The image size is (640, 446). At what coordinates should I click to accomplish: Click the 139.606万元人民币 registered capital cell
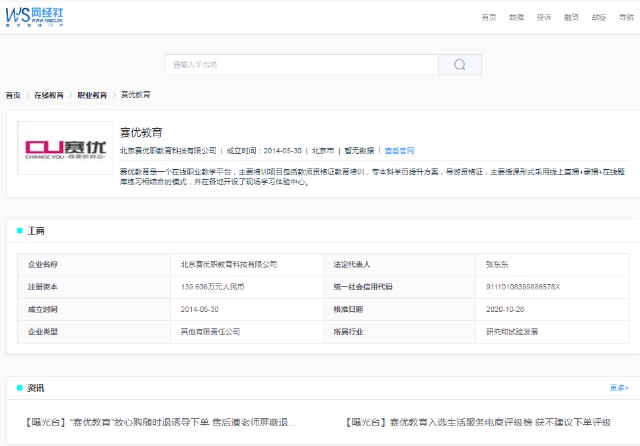247,287
